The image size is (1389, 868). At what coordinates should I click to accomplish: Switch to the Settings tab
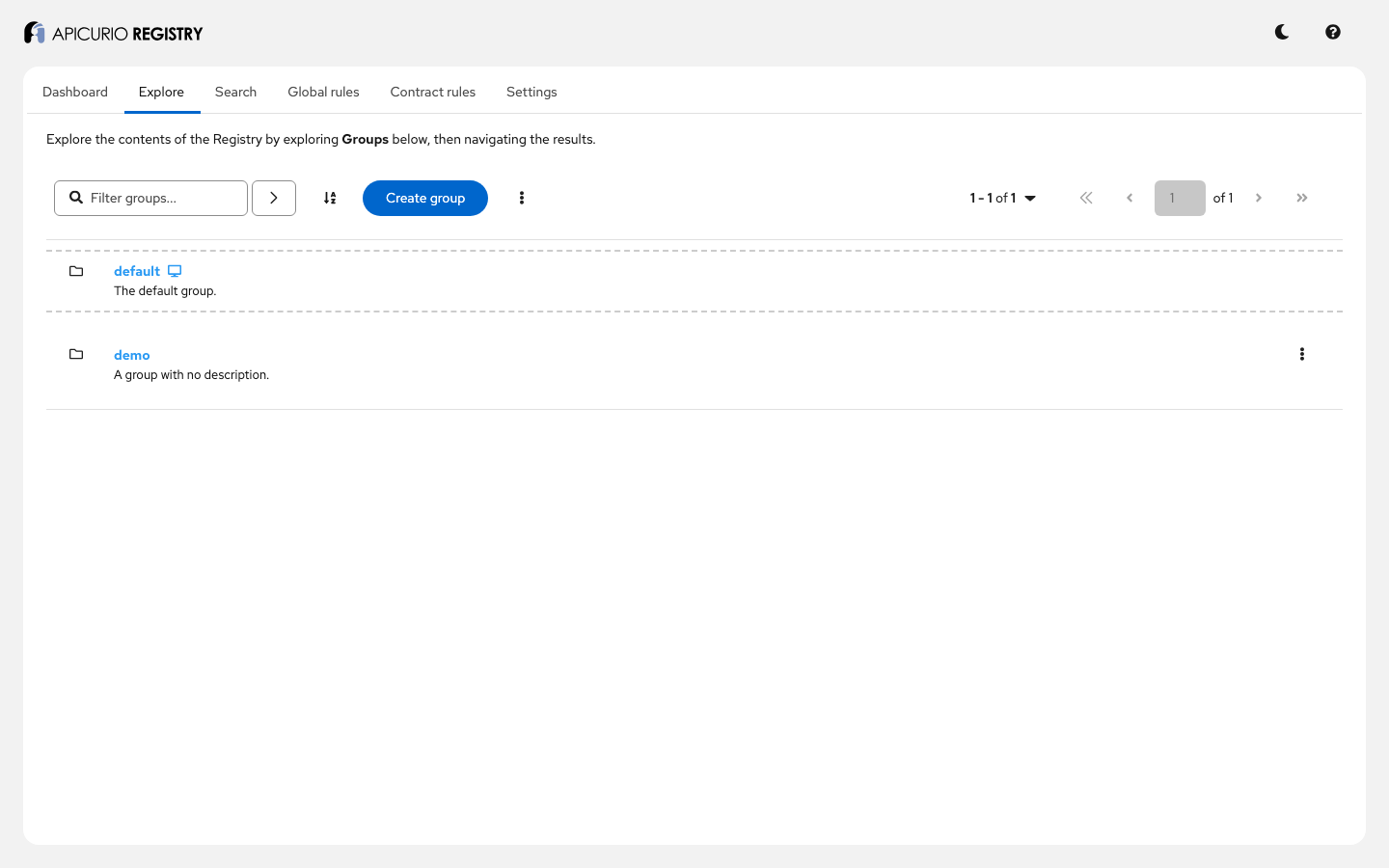tap(531, 92)
